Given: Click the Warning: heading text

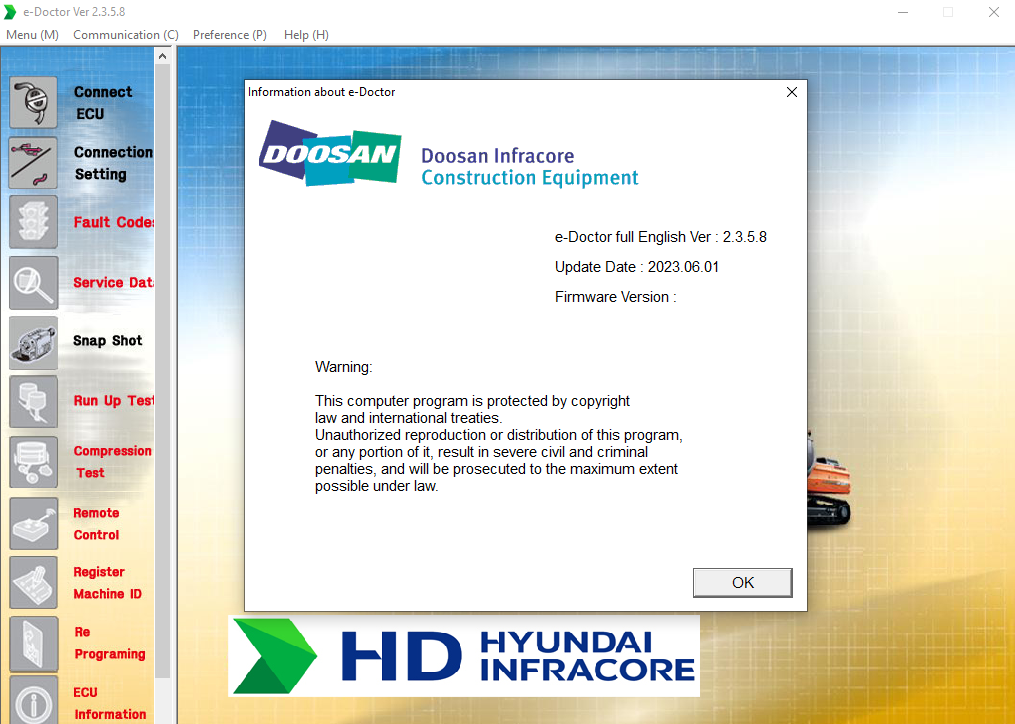Looking at the screenshot, I should coord(344,367).
